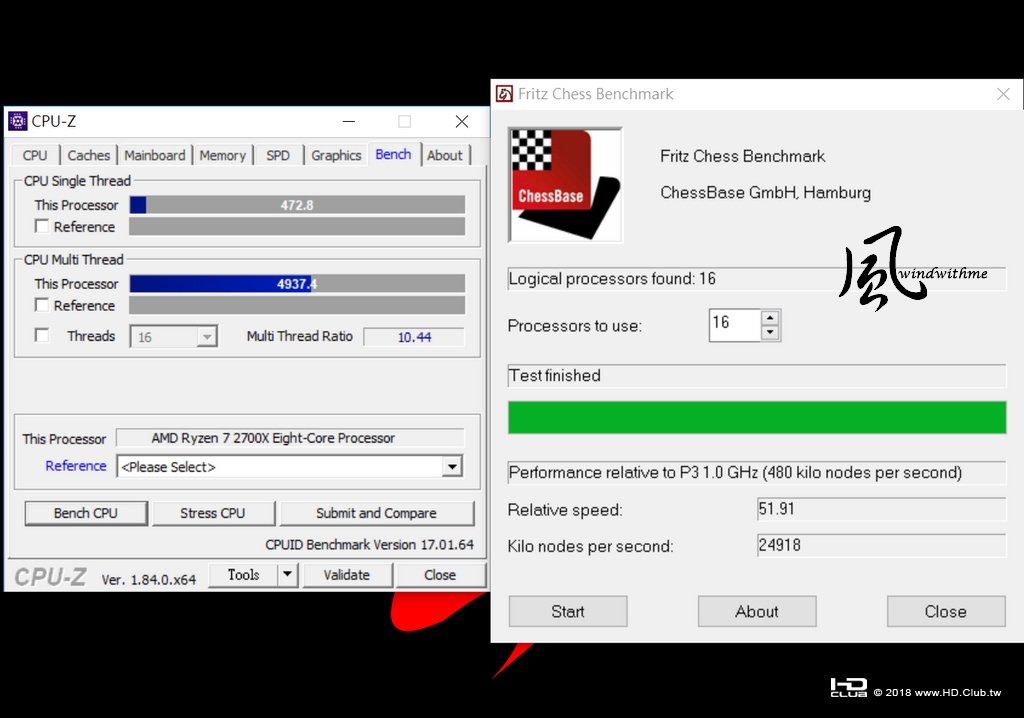Screen dimensions: 1024x718
Task: Click the Logical processors found: 16 text
Action: point(612,279)
